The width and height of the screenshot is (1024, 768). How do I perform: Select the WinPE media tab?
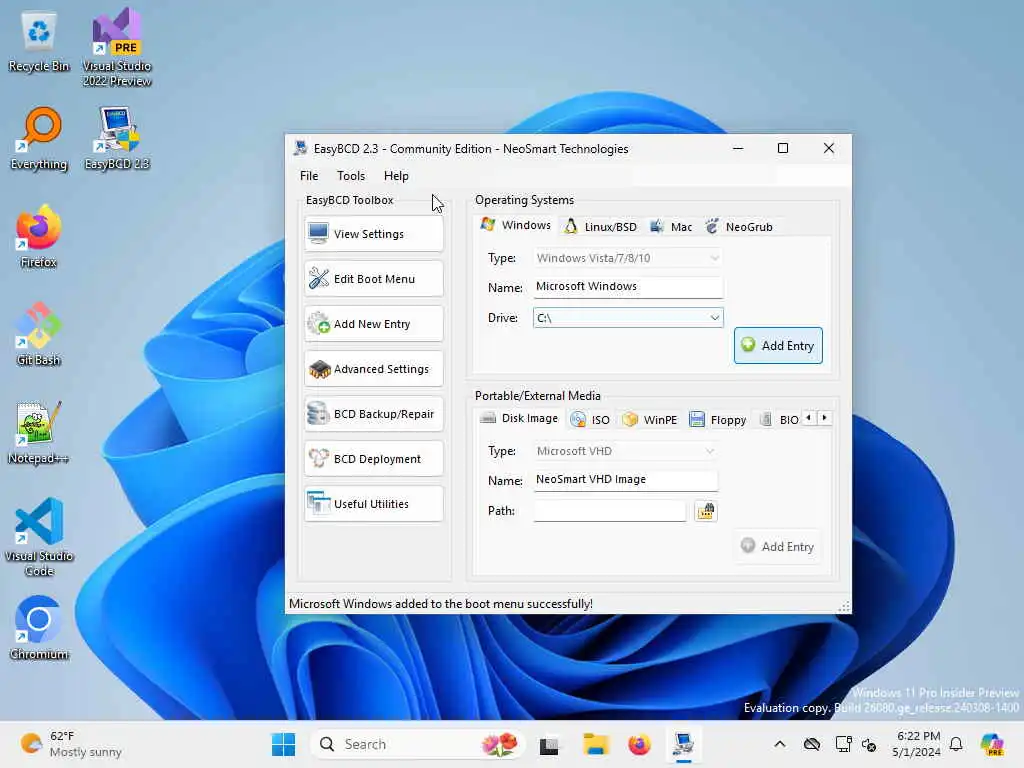click(x=650, y=420)
